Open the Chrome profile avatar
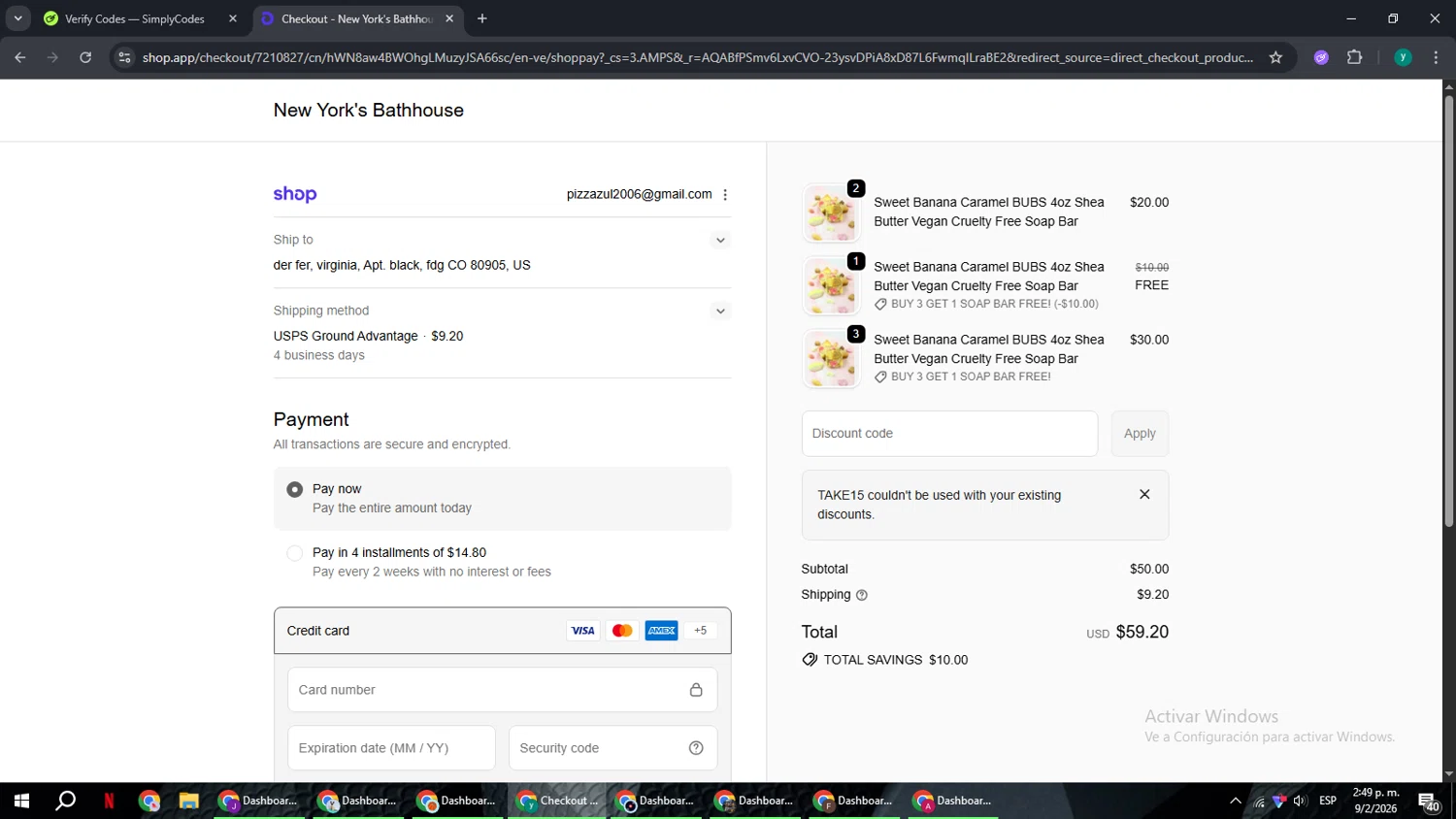 [x=1403, y=57]
